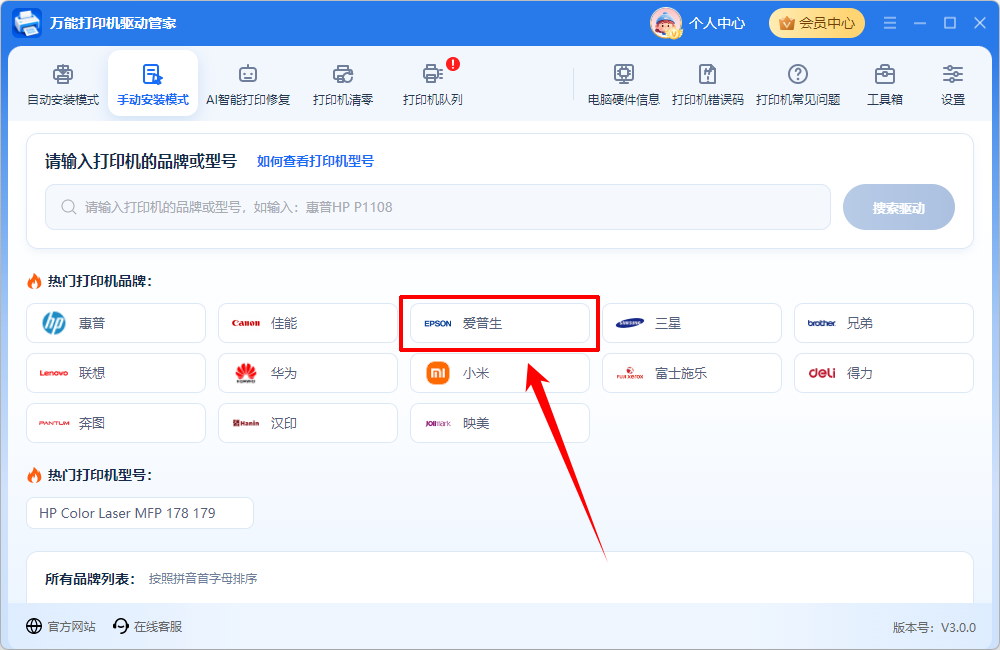The image size is (1000, 650).
Task: Open 官方网站 link
Action: pyautogui.click(x=61, y=626)
